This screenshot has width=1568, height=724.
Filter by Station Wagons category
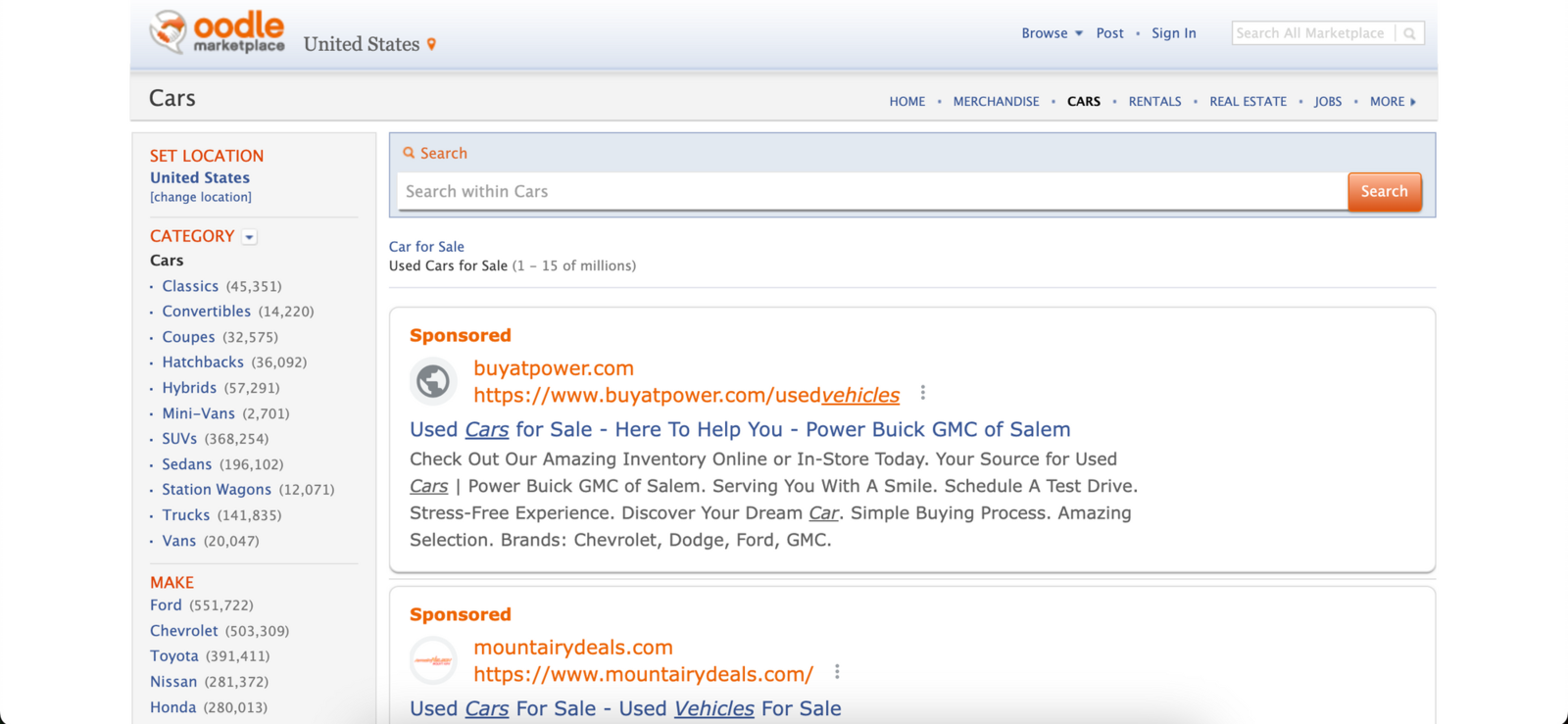point(217,490)
